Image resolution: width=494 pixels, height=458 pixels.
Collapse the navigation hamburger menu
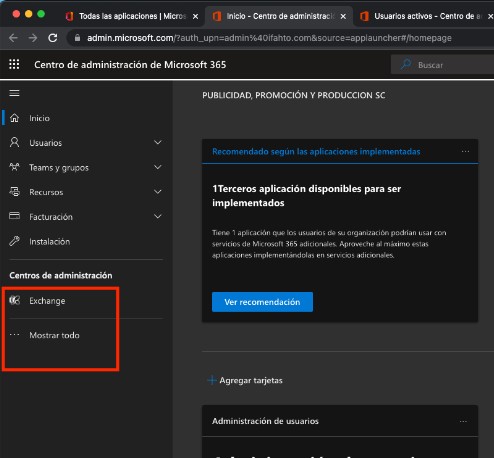coord(14,93)
